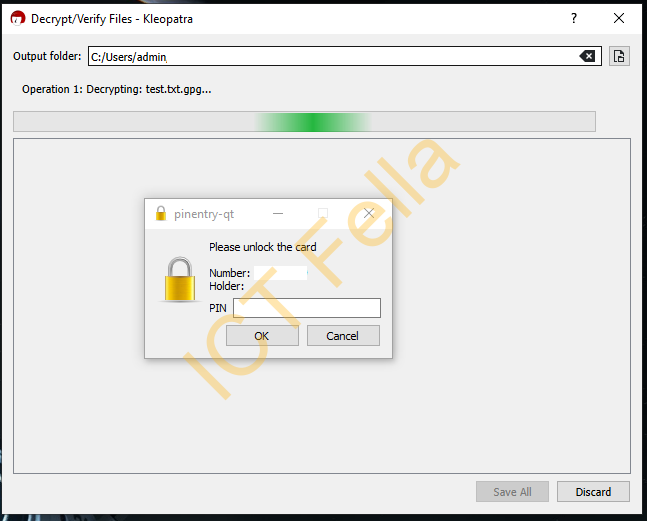This screenshot has height=521, width=647.
Task: Minimize the pinentry-qt dialog
Action: click(x=278, y=214)
